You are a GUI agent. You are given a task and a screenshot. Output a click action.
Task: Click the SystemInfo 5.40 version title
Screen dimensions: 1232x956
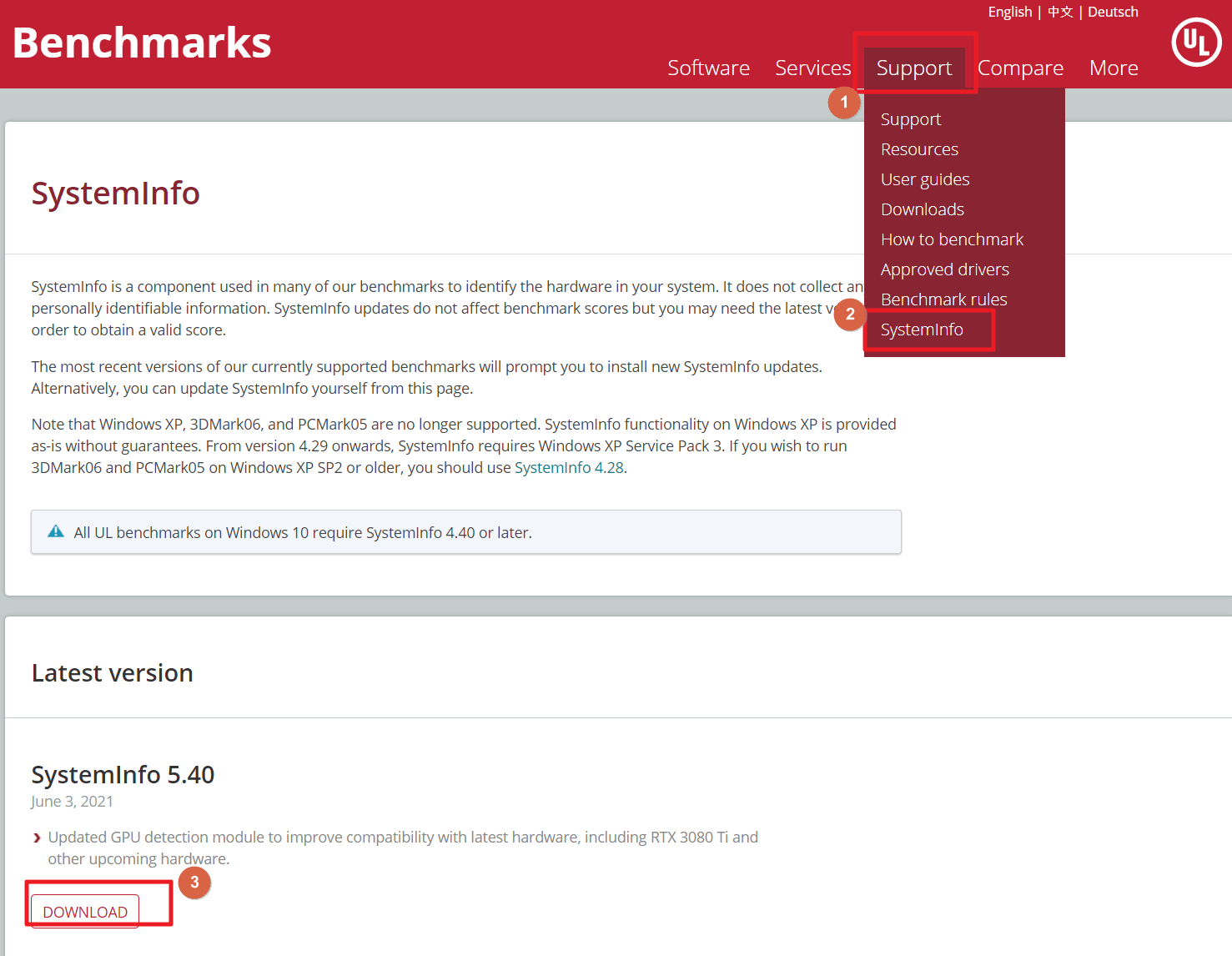pyautogui.click(x=123, y=774)
